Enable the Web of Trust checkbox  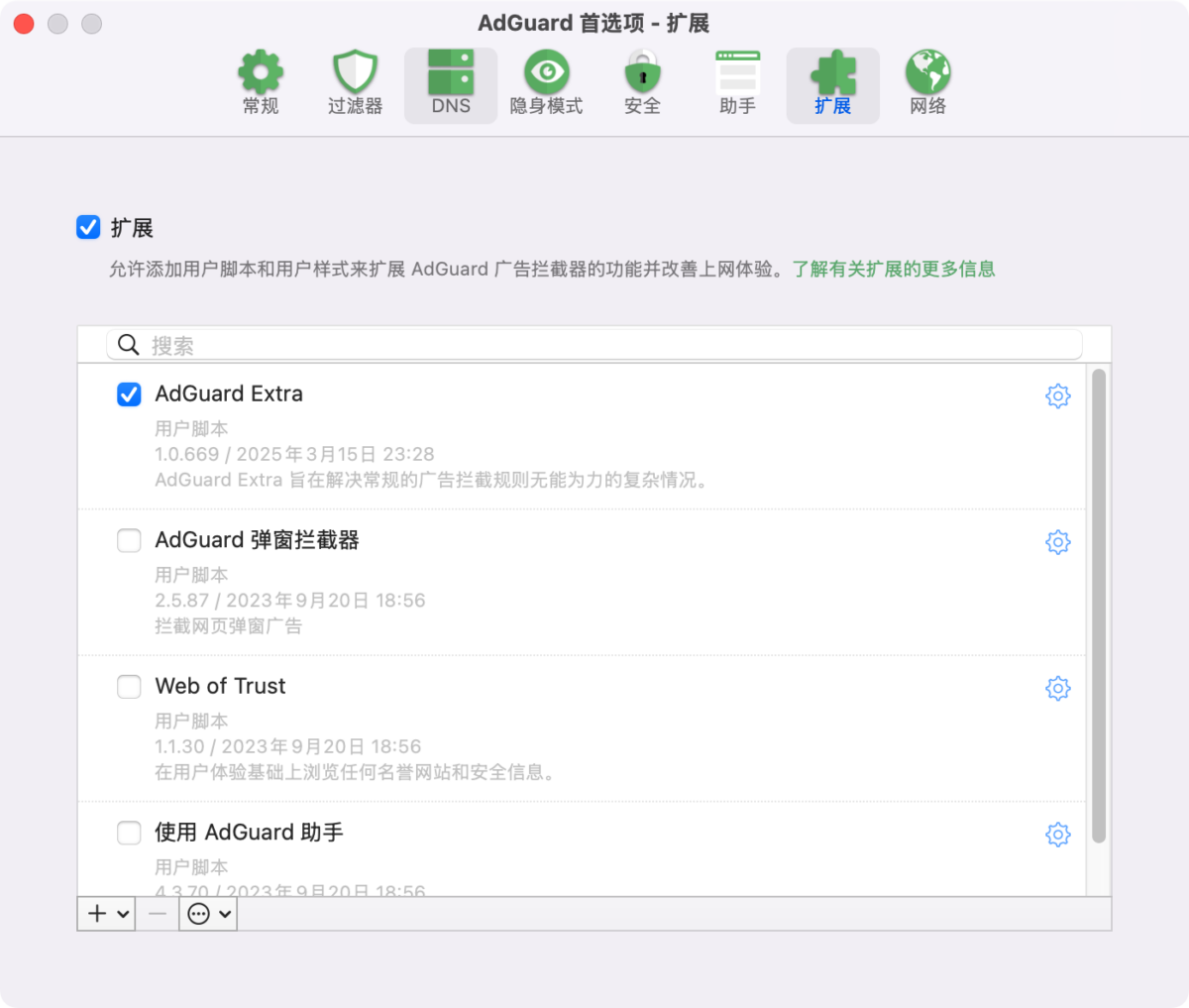(x=129, y=687)
